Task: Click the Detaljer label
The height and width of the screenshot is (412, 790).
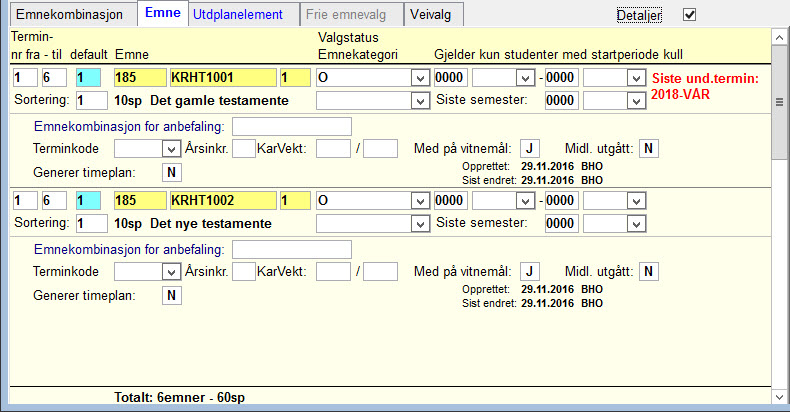Action: [639, 15]
